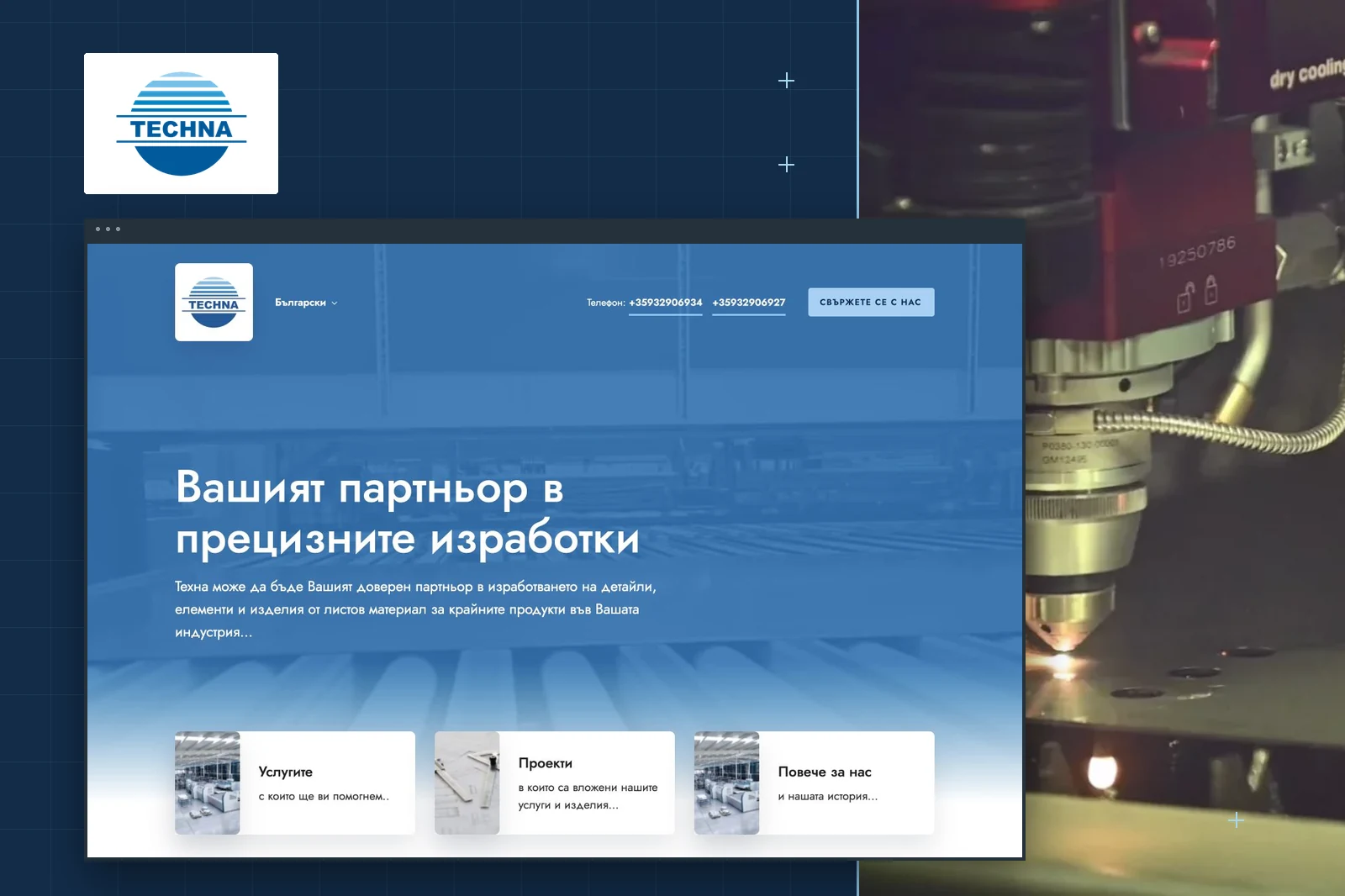This screenshot has height=896, width=1345.
Task: Click the large Techna logo above the mockup
Action: (x=181, y=124)
